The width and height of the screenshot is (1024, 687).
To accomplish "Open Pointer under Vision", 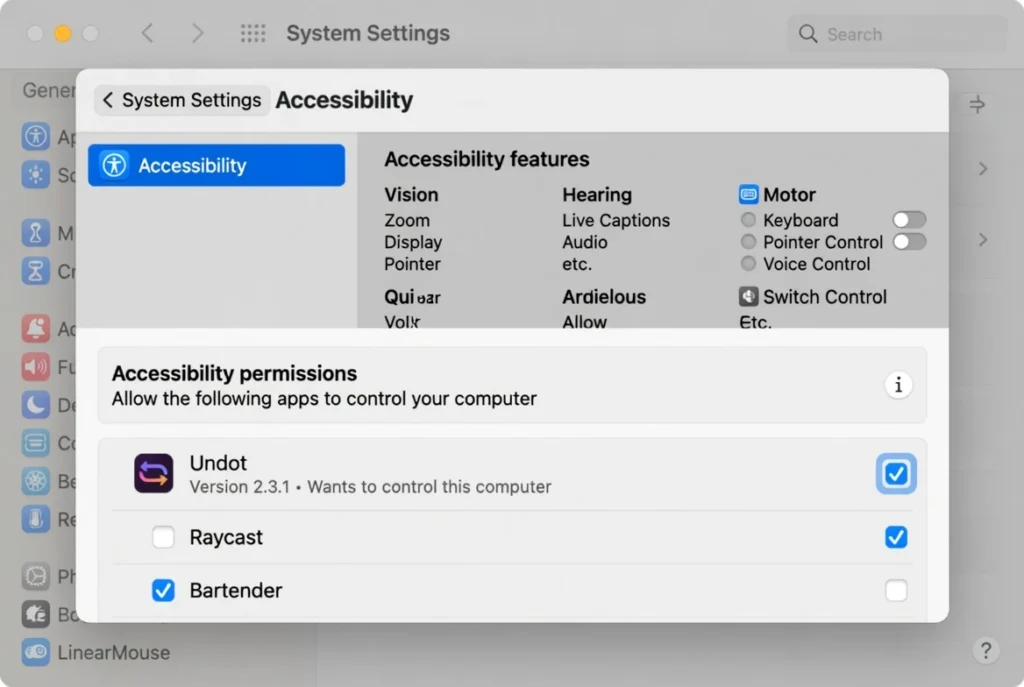I will tap(412, 264).
